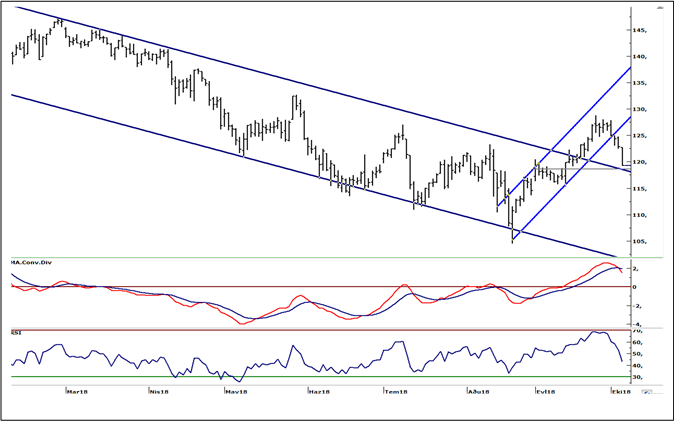Click the 105 price level label

[x=641, y=241]
